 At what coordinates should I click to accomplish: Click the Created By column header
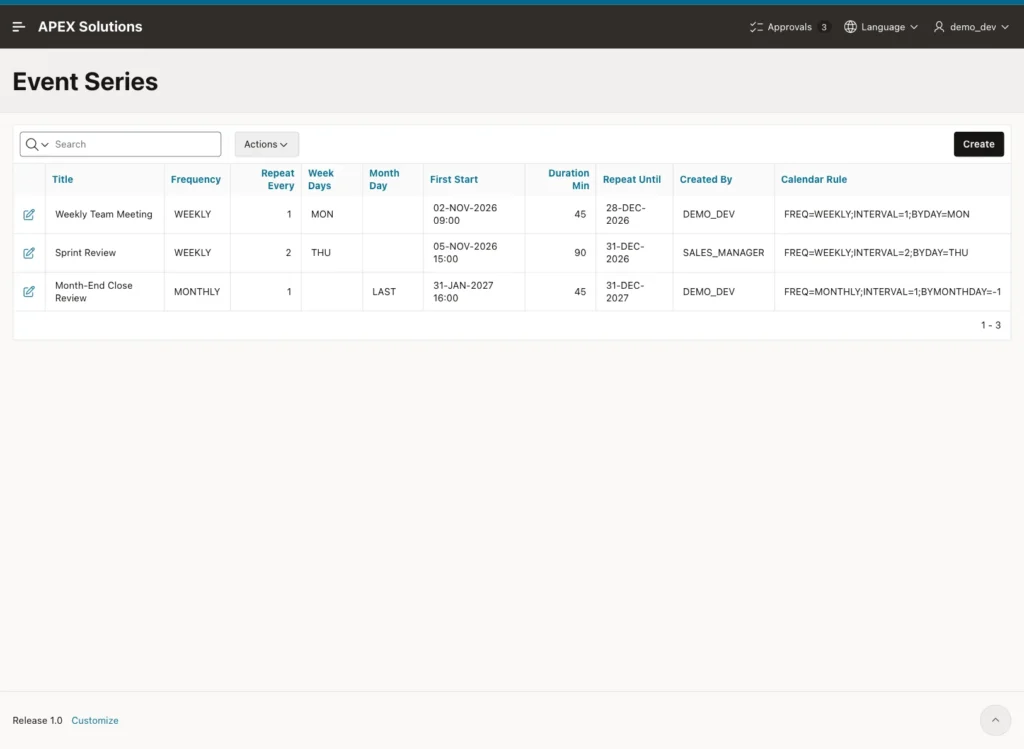point(706,180)
